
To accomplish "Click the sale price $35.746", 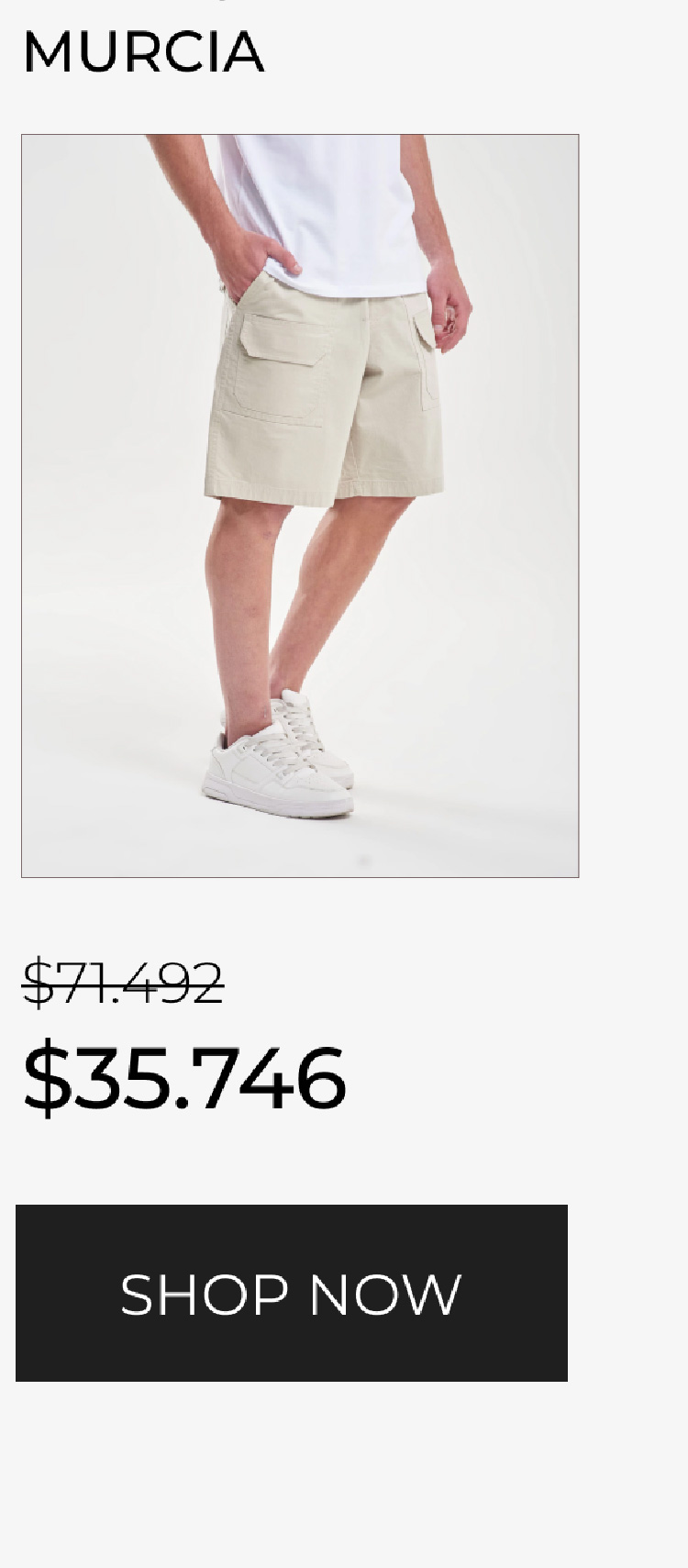I will [184, 1078].
